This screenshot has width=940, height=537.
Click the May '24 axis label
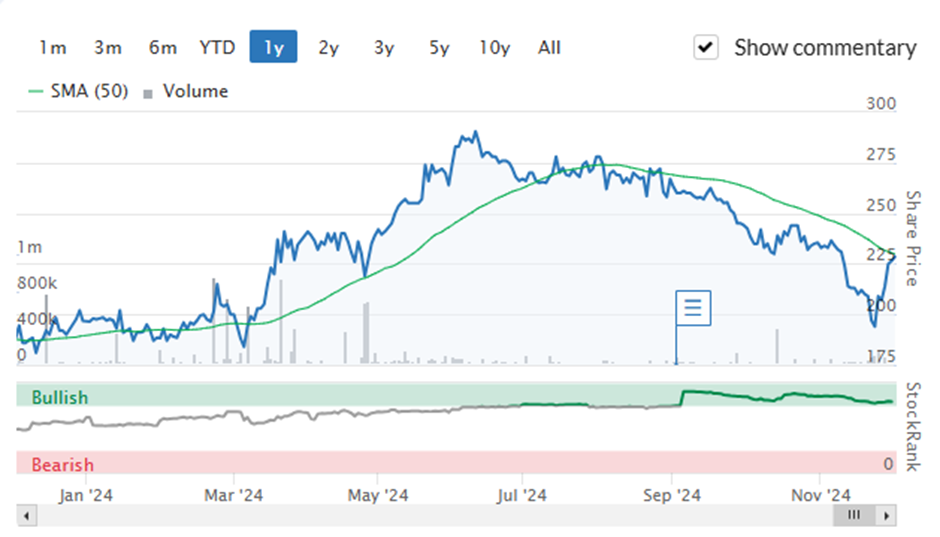click(378, 496)
